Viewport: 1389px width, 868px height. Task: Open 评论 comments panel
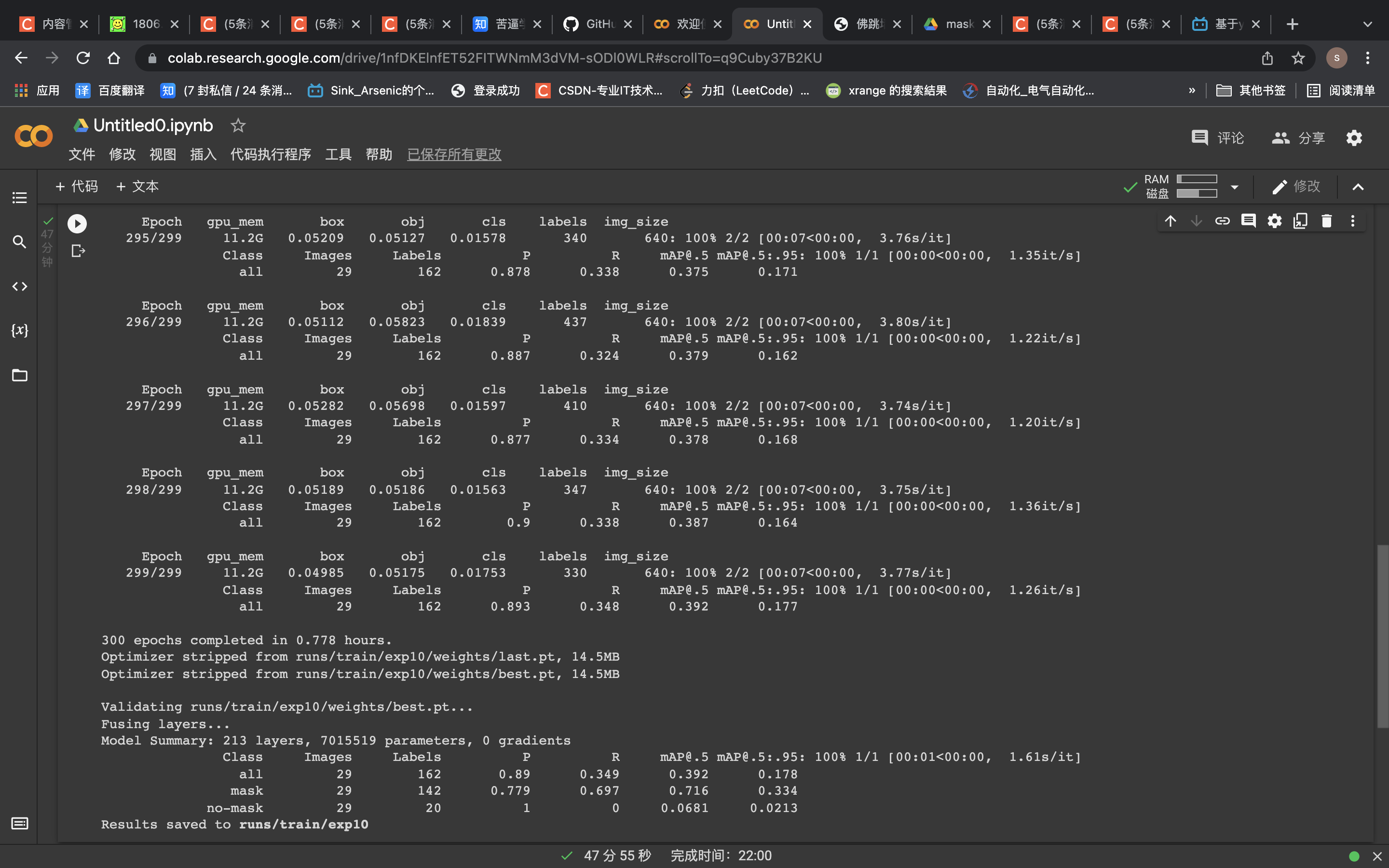coord(1217,138)
